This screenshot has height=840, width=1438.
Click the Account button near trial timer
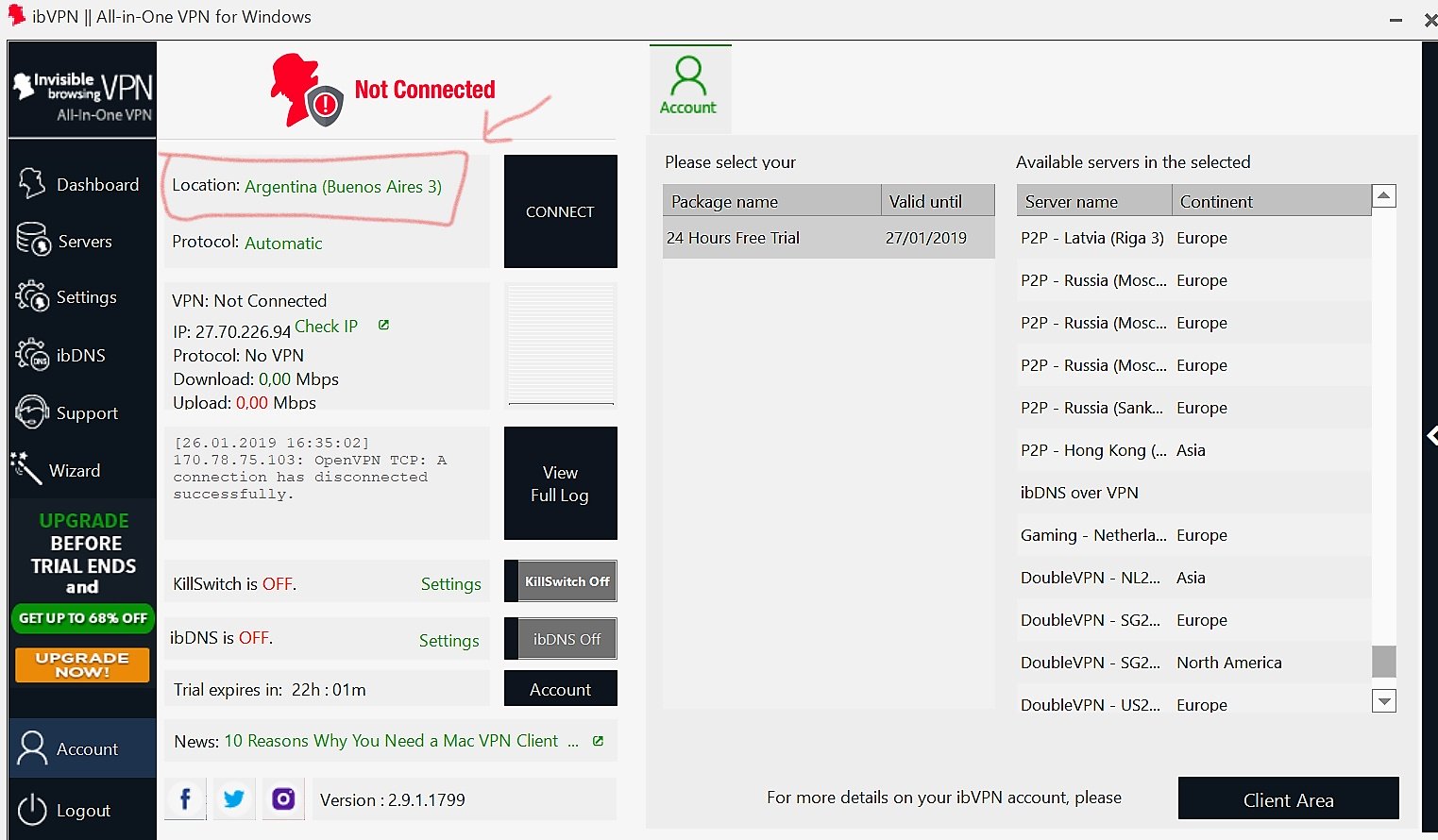point(561,689)
